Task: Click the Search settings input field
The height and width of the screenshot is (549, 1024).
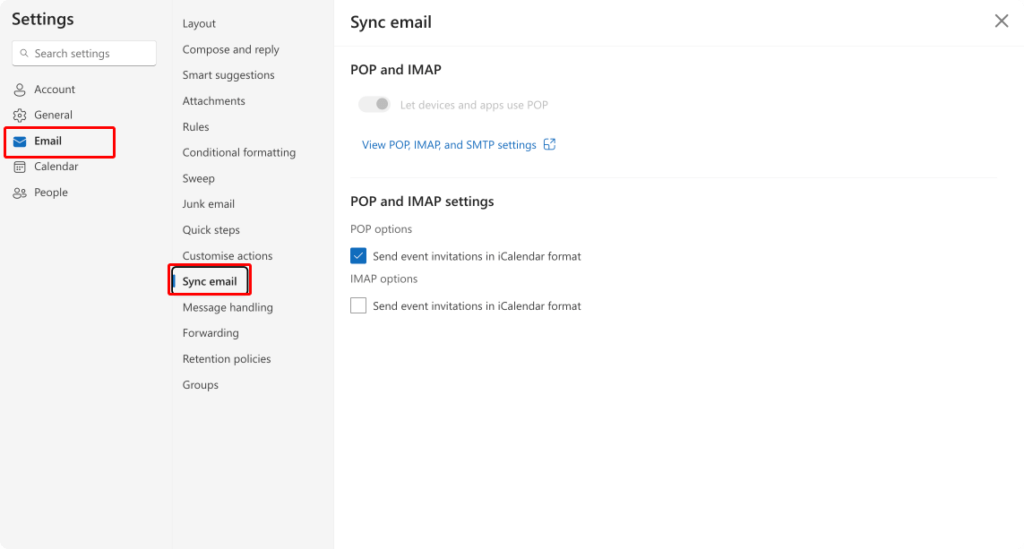Action: [84, 54]
